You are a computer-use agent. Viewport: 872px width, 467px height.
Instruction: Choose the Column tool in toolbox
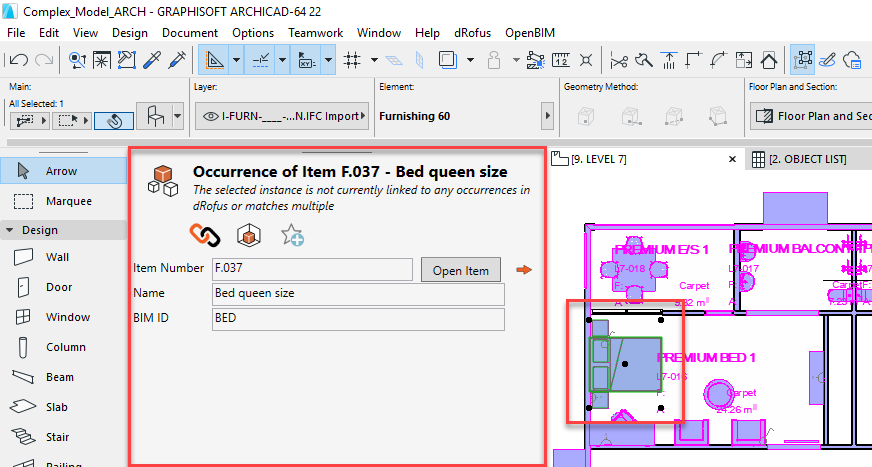pyautogui.click(x=65, y=347)
